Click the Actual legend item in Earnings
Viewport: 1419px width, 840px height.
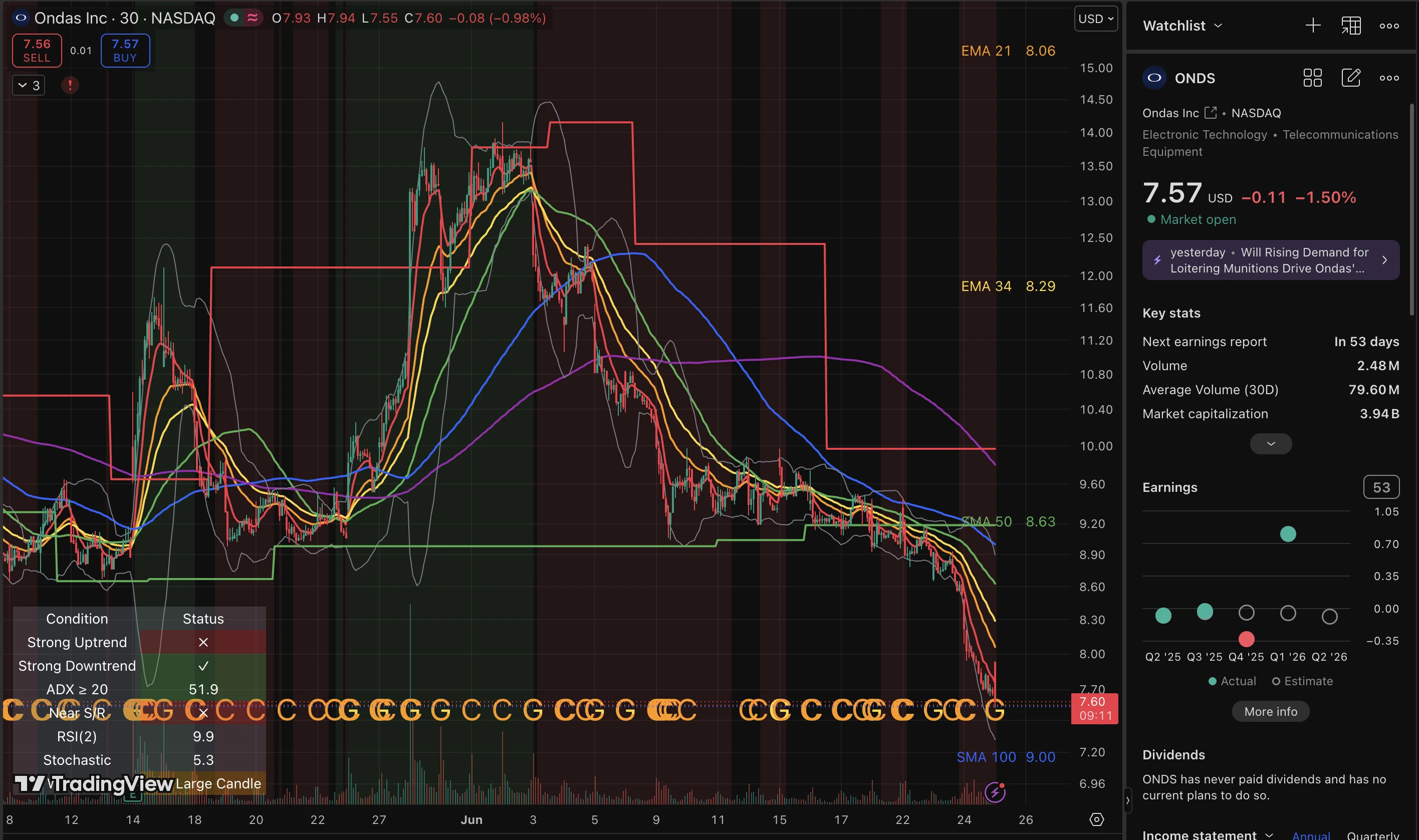click(x=1232, y=682)
